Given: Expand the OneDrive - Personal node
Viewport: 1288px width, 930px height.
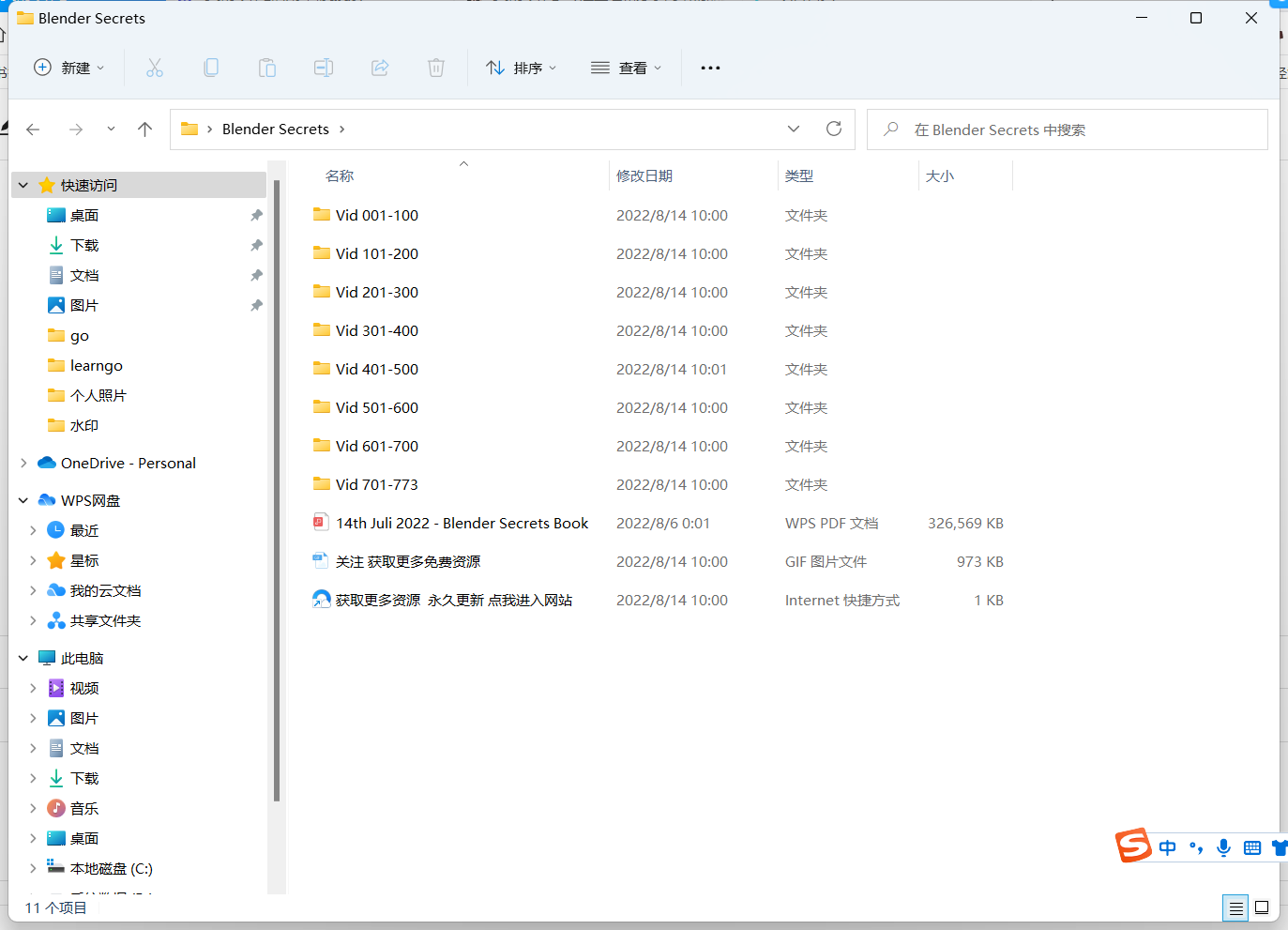Looking at the screenshot, I should (x=23, y=463).
